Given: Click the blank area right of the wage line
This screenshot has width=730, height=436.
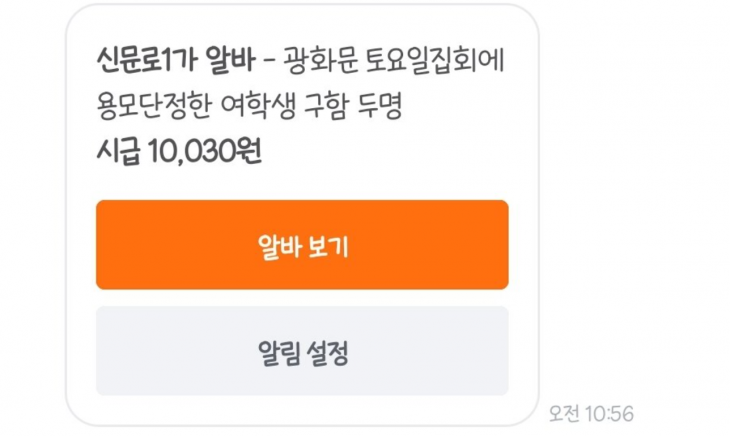Looking at the screenshot, I should click(400, 152).
